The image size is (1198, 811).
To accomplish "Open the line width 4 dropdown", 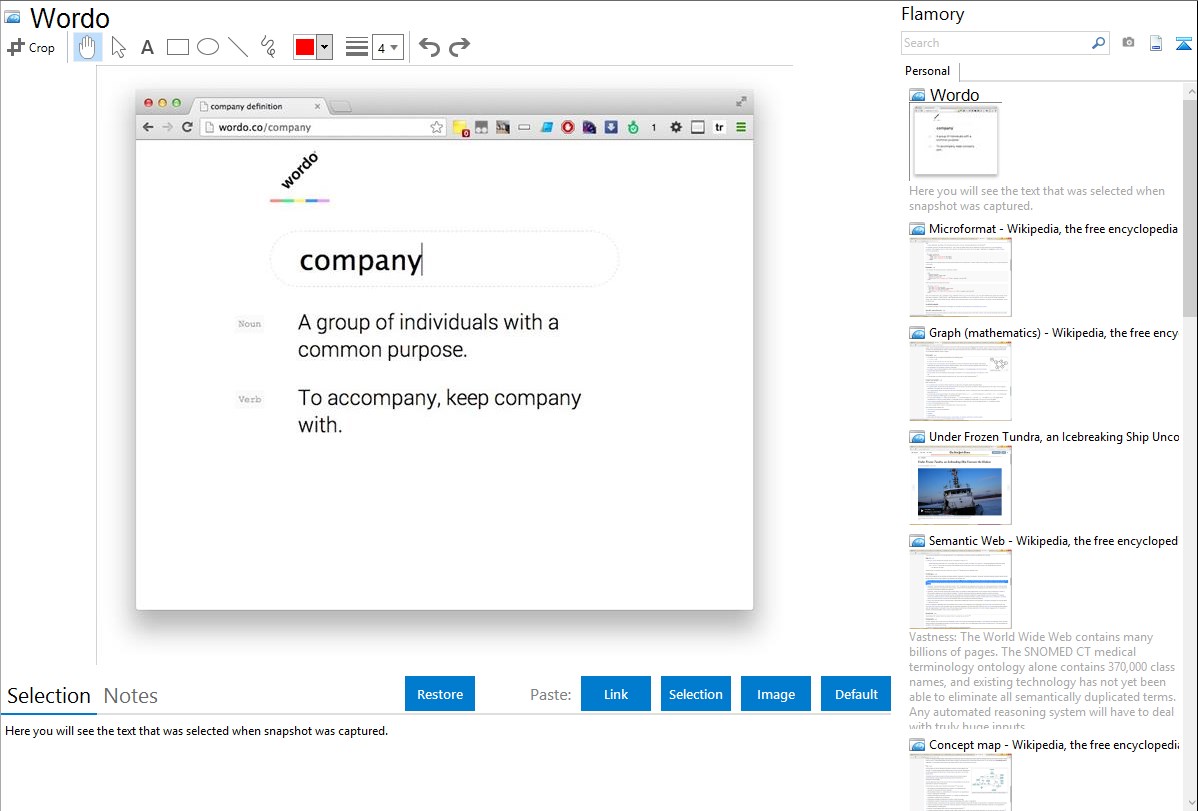I will (387, 47).
